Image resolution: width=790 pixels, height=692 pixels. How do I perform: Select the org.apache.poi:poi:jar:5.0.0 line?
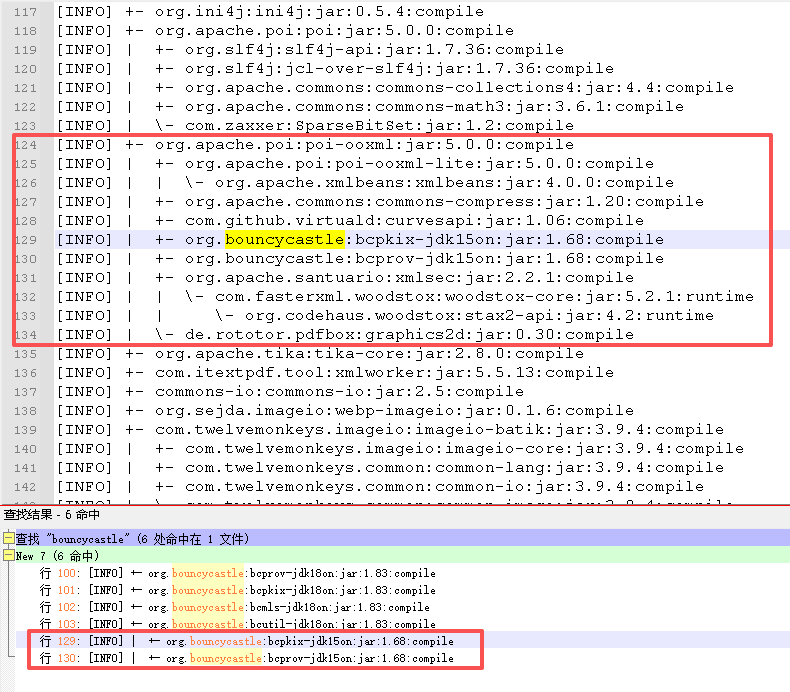pyautogui.click(x=285, y=30)
